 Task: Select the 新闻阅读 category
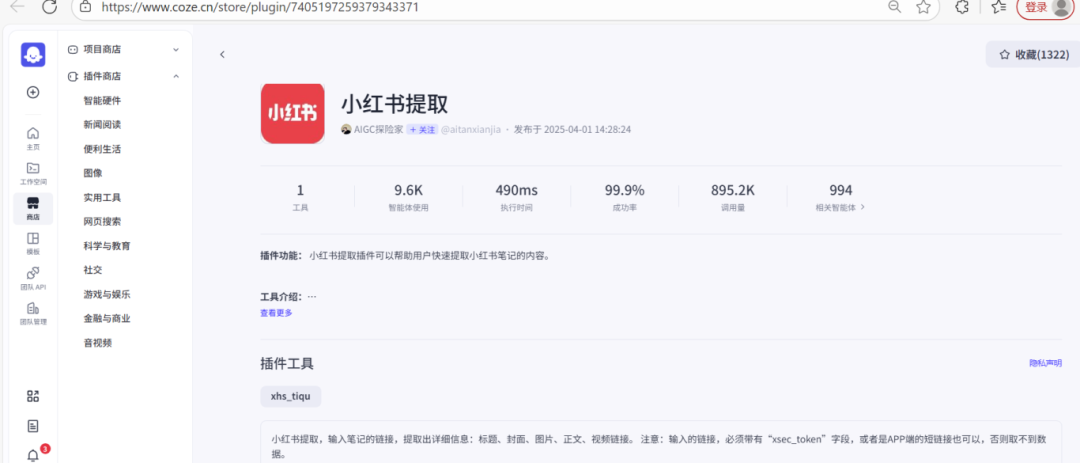(103, 125)
